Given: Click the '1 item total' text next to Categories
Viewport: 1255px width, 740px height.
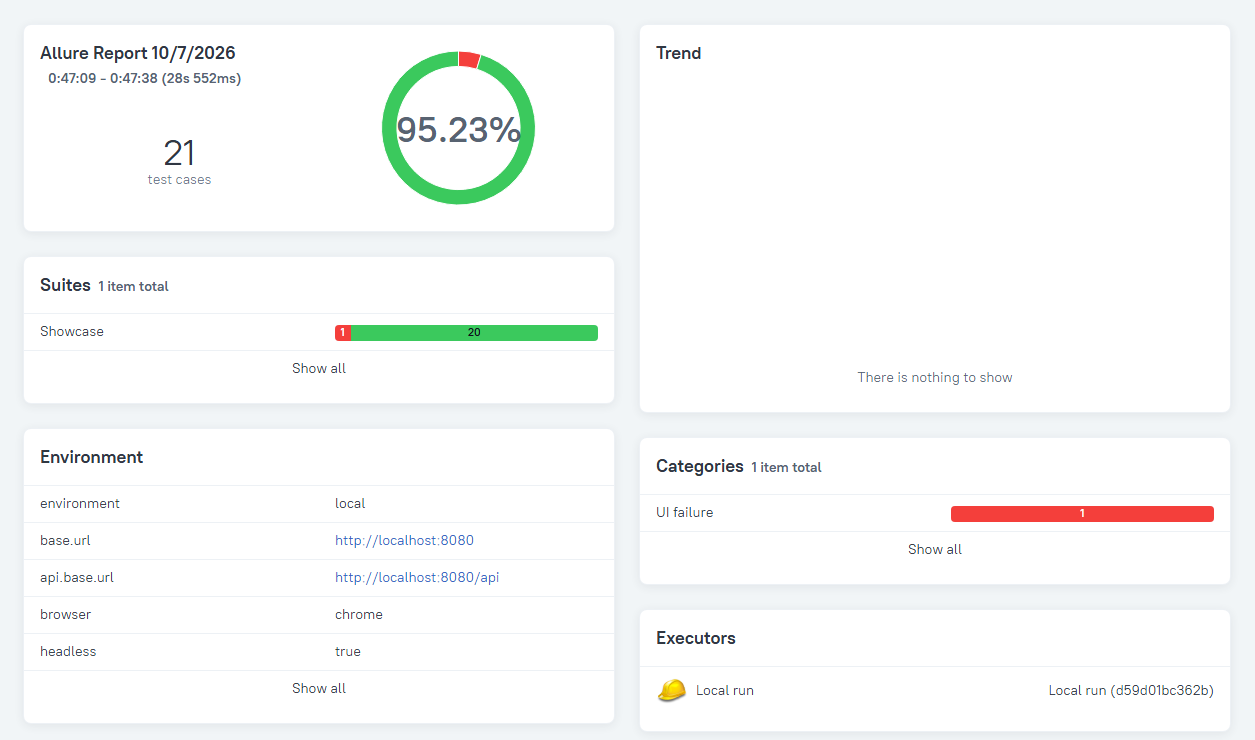Looking at the screenshot, I should pyautogui.click(x=786, y=467).
